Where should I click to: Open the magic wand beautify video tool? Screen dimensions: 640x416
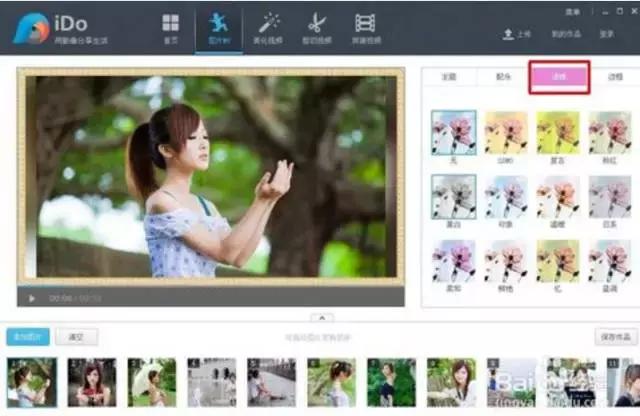269,22
